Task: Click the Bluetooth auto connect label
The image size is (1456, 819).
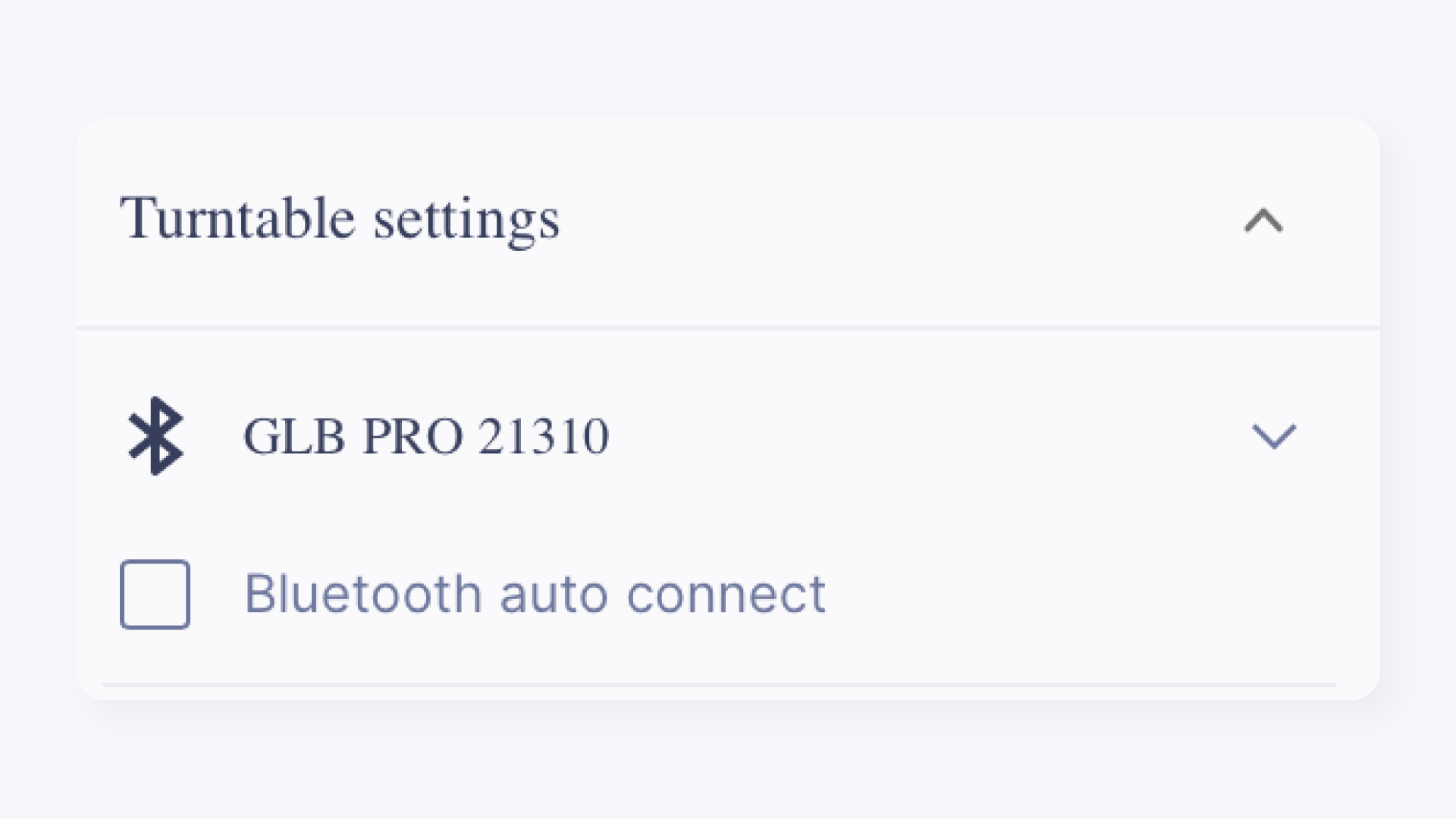Action: 535,594
